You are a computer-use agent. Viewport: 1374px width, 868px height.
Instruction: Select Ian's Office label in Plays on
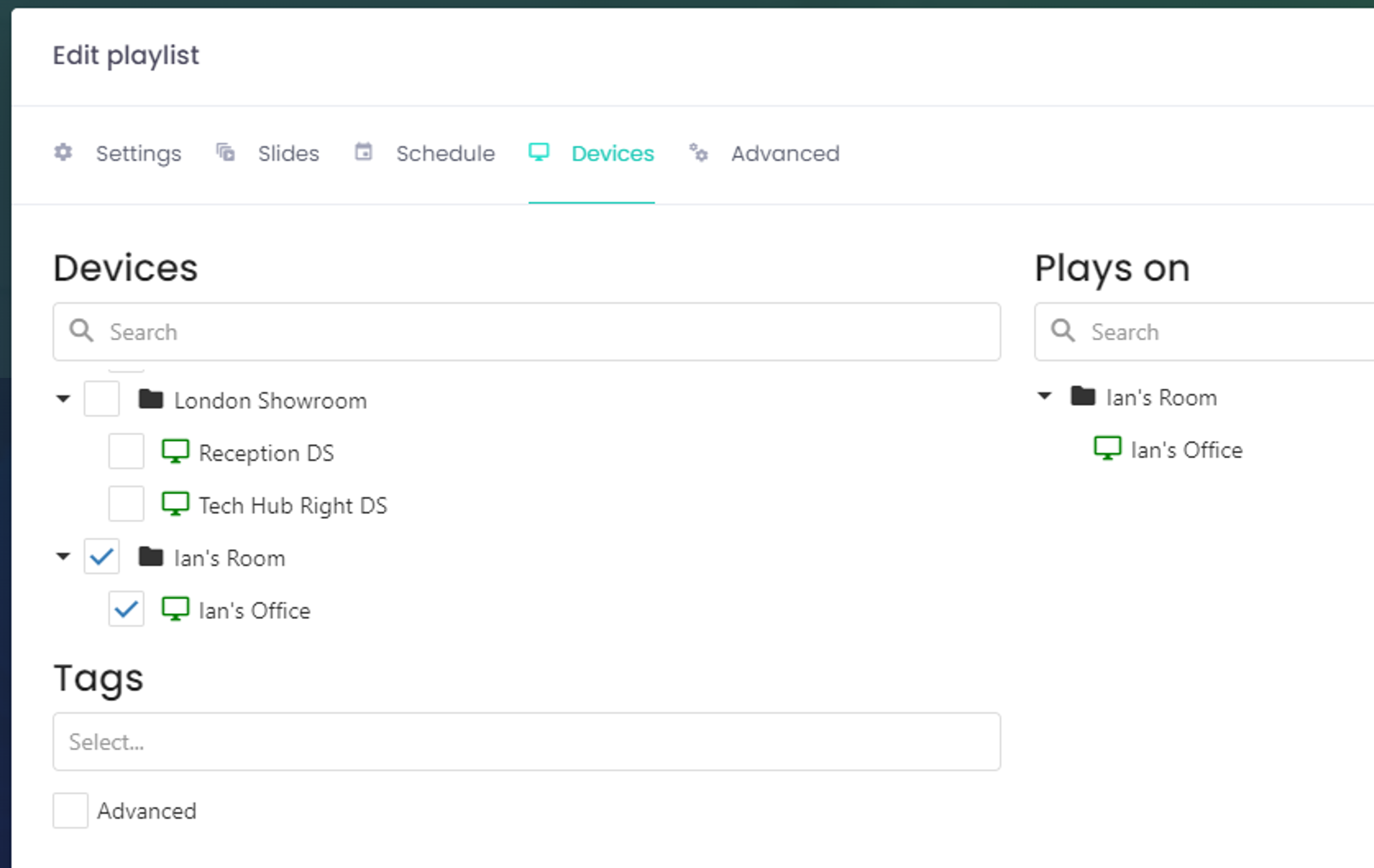(x=1186, y=450)
